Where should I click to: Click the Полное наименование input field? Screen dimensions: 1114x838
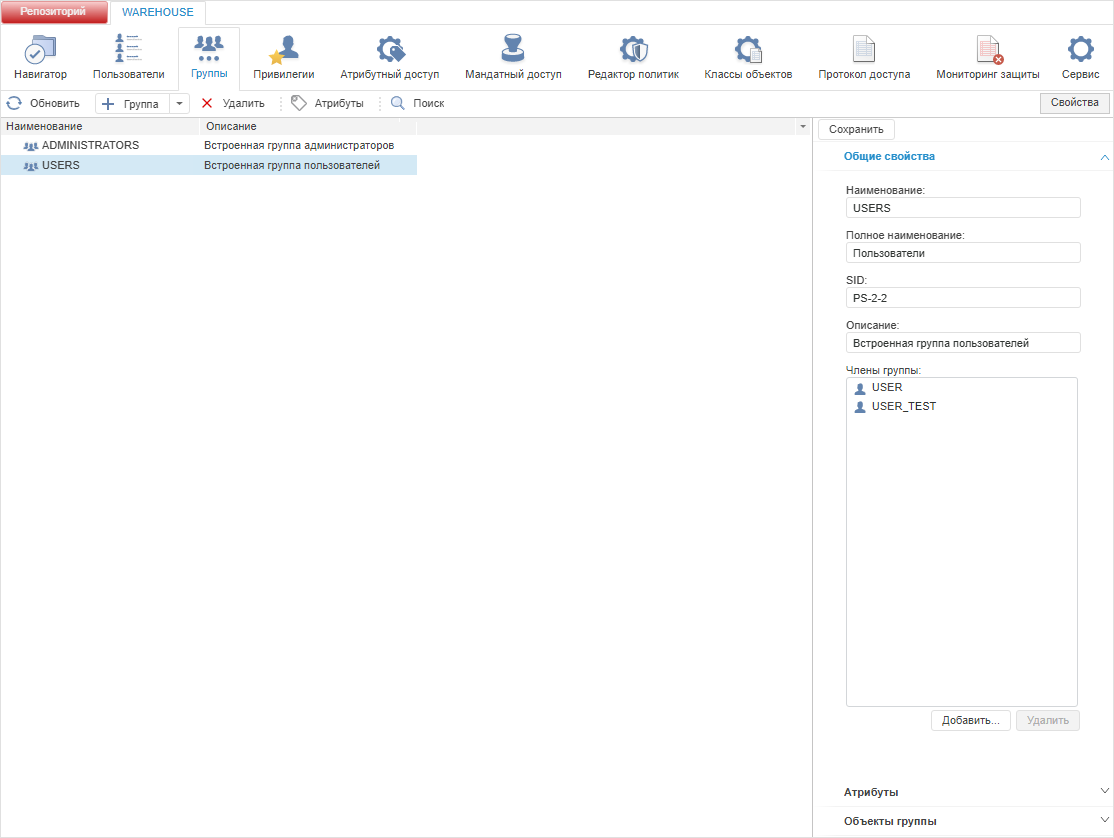963,253
